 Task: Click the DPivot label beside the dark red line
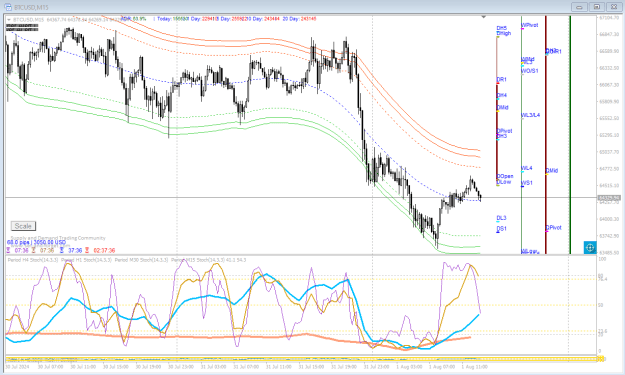(554, 228)
